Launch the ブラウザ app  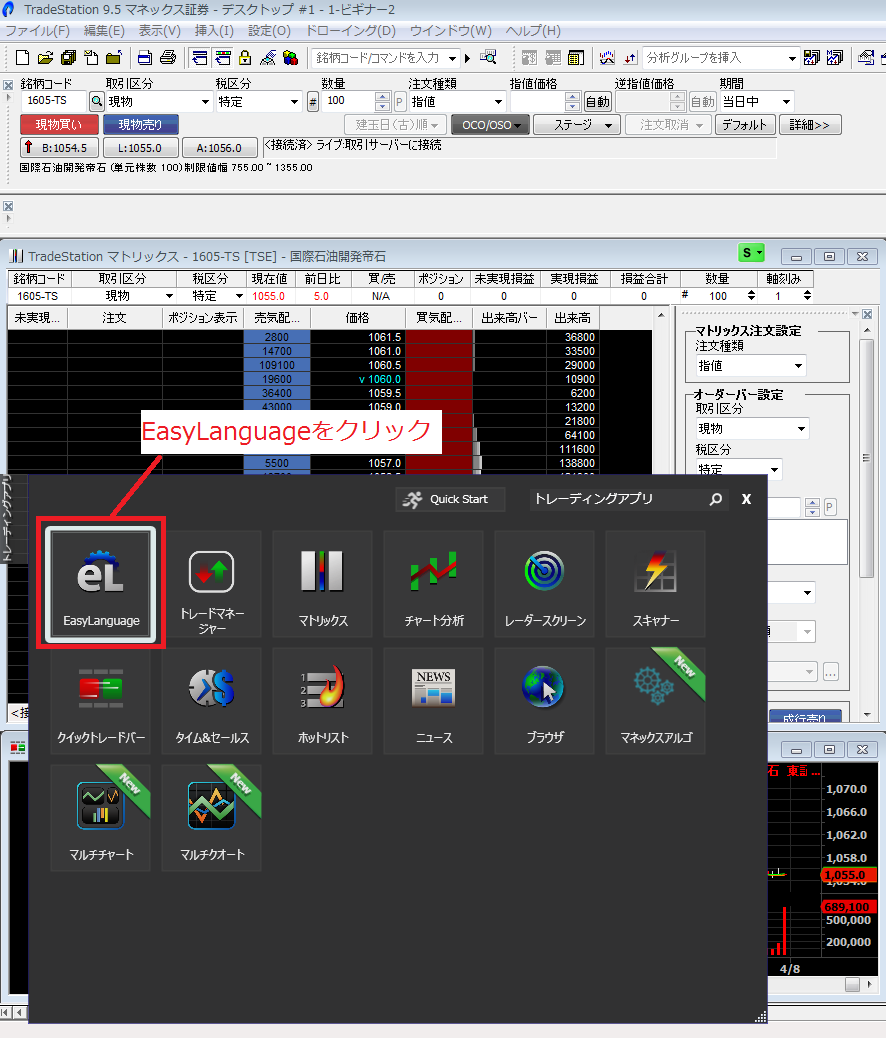[544, 701]
